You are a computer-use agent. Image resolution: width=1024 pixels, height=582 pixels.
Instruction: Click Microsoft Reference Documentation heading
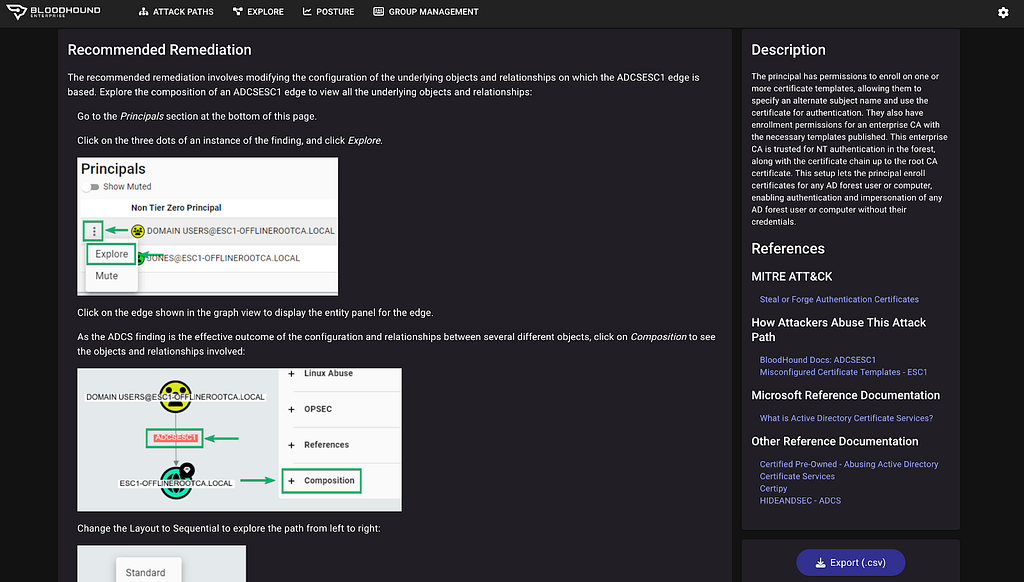[x=845, y=395]
